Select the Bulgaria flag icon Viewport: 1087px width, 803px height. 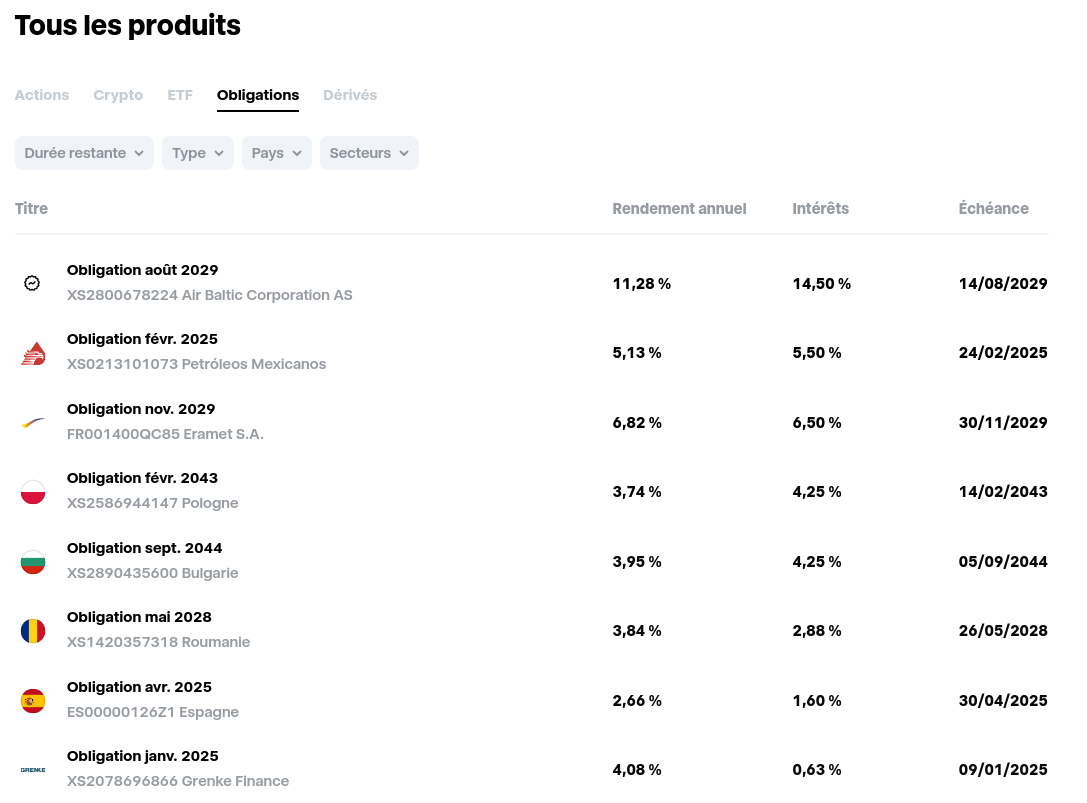(32, 561)
